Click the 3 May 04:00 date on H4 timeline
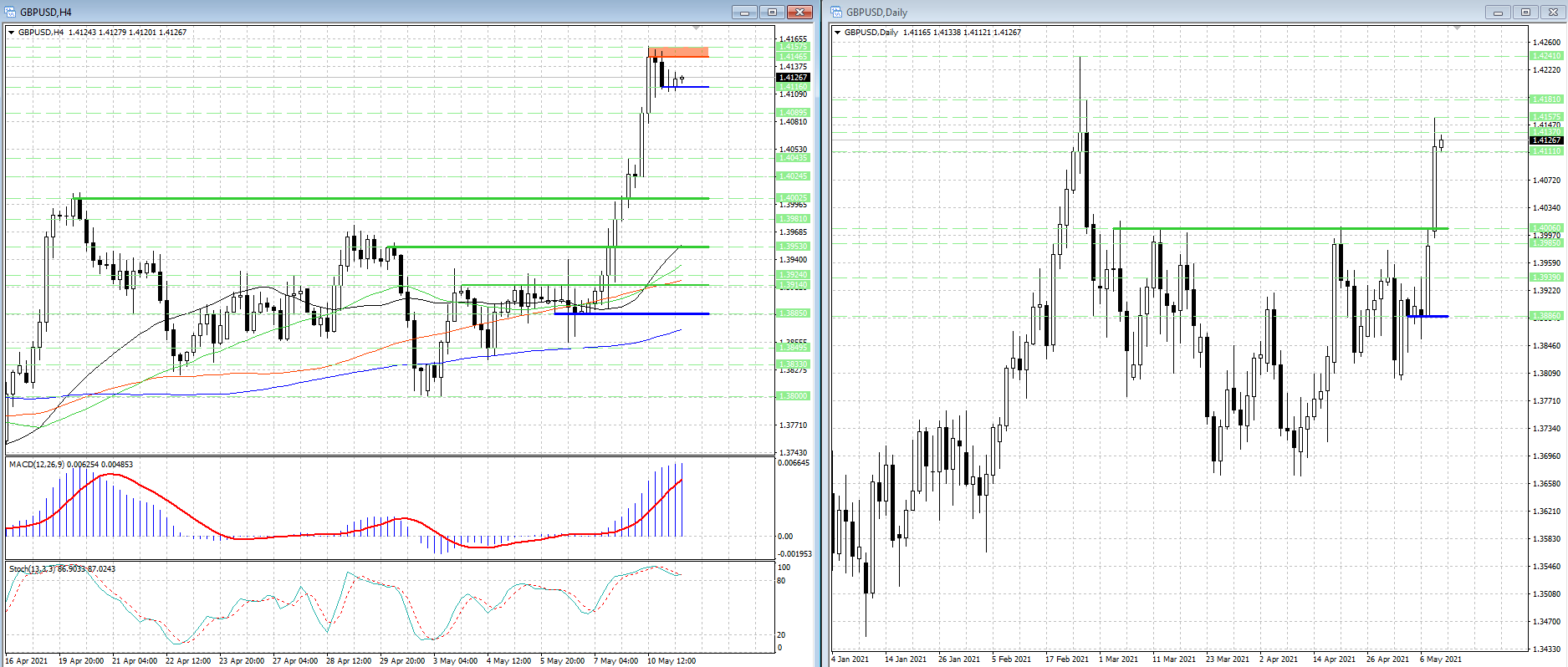Screen dimensions: 1568x667 (x=456, y=661)
